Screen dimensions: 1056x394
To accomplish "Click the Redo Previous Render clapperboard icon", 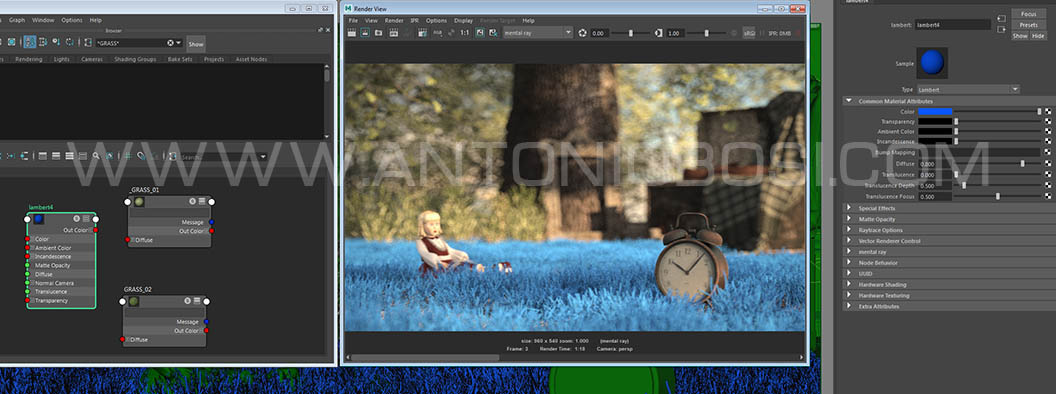I will click(351, 32).
